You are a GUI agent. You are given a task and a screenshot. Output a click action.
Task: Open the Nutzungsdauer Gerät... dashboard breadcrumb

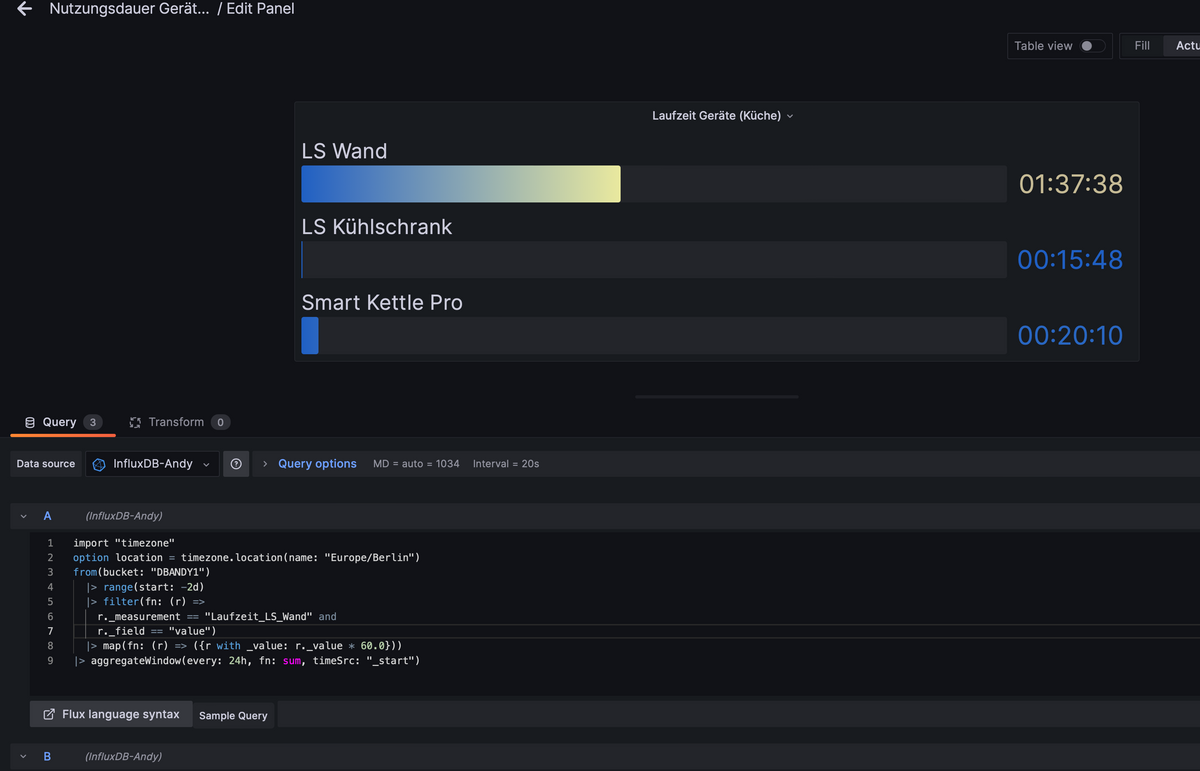(x=130, y=9)
